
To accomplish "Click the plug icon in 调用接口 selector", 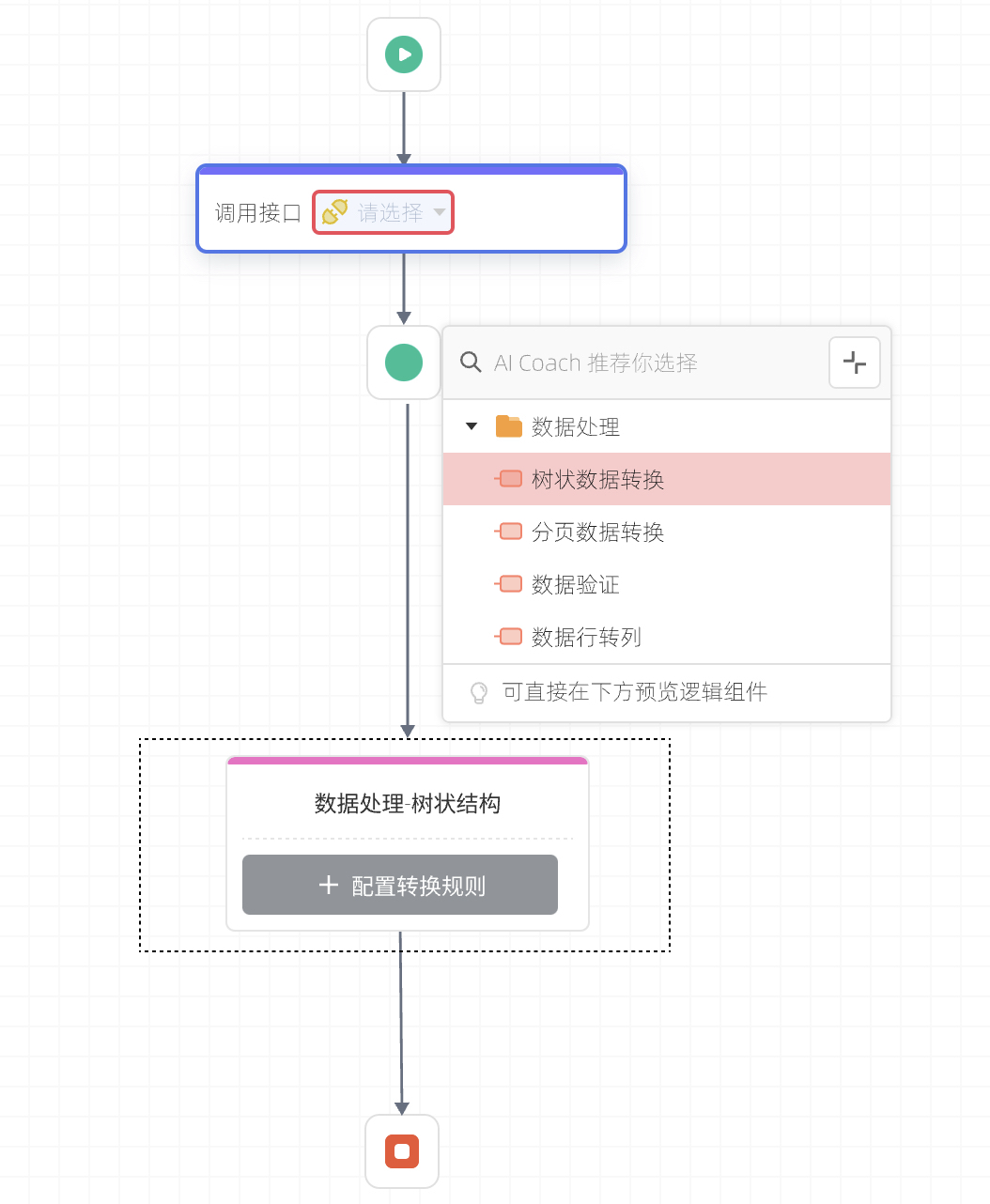I will click(x=335, y=212).
